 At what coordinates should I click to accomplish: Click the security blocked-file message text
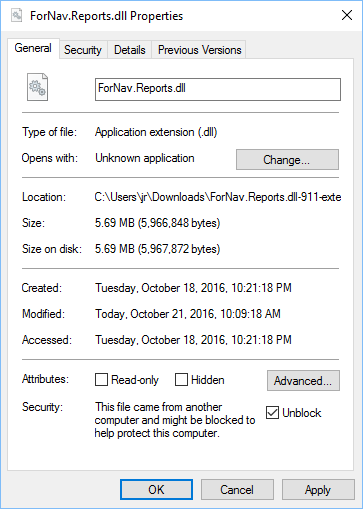[175, 420]
